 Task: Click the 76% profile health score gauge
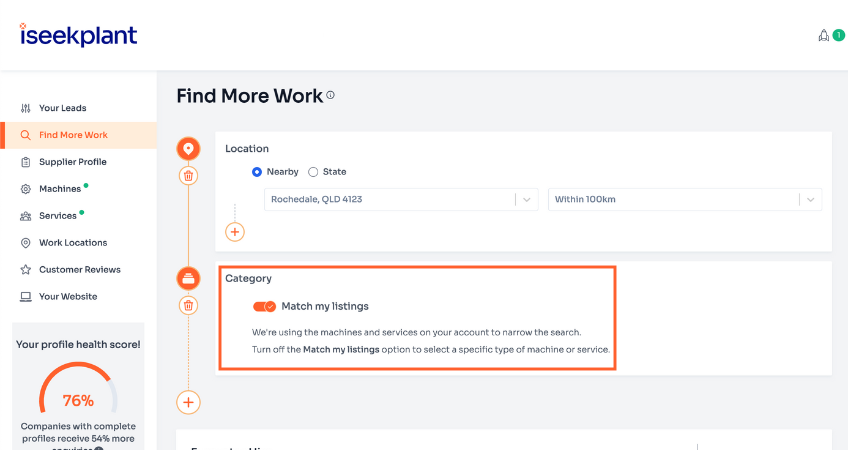click(x=78, y=396)
